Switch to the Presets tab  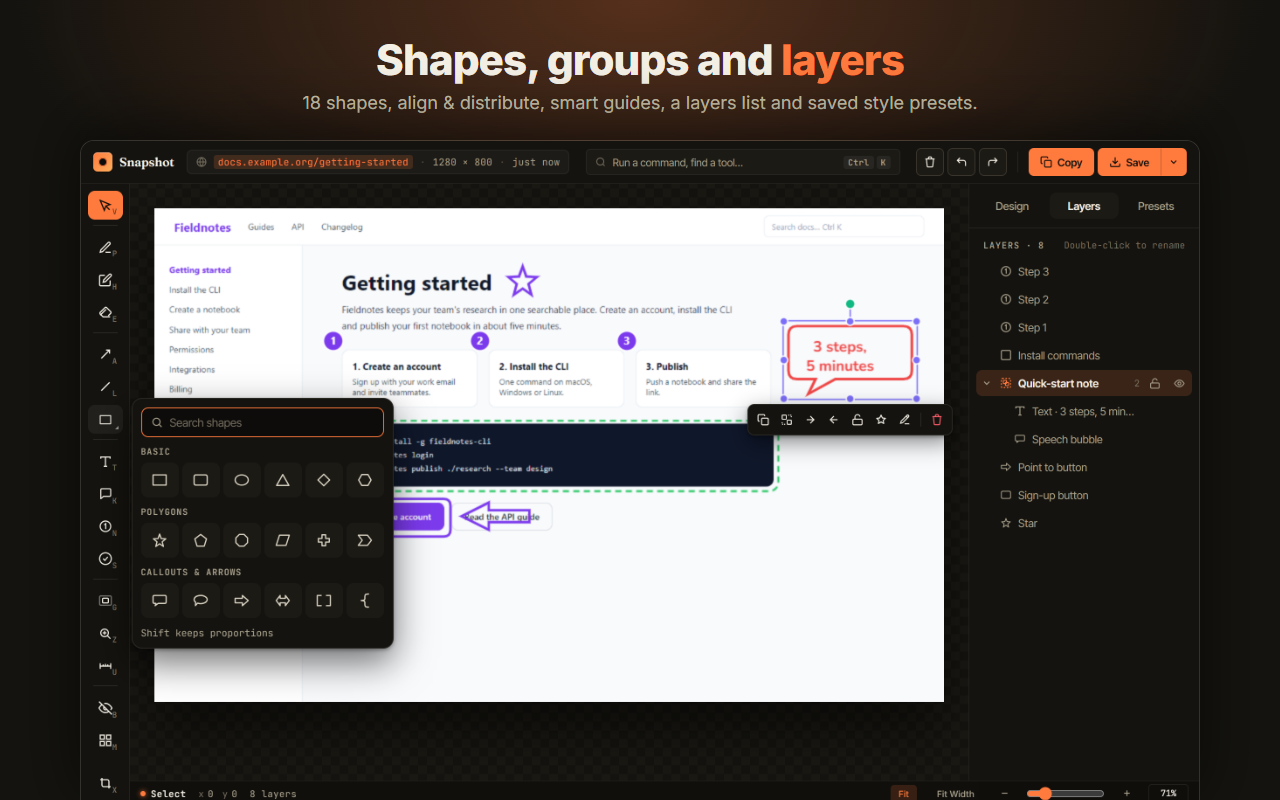(1155, 206)
